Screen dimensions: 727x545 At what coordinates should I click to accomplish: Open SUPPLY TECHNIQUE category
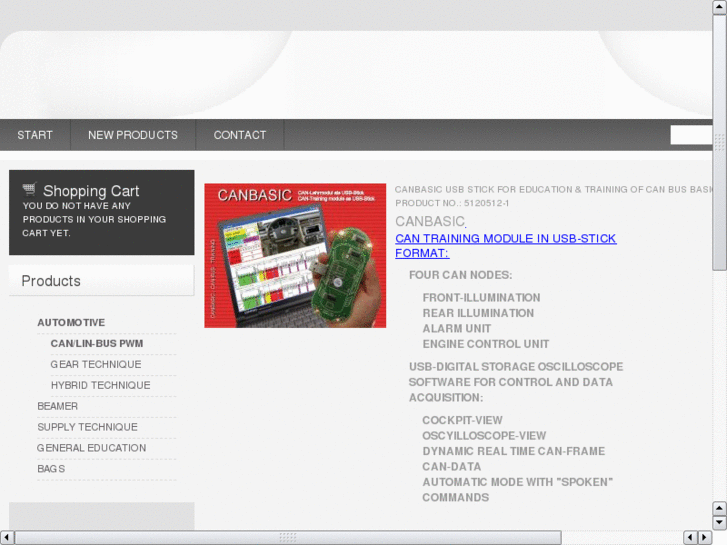click(x=87, y=427)
